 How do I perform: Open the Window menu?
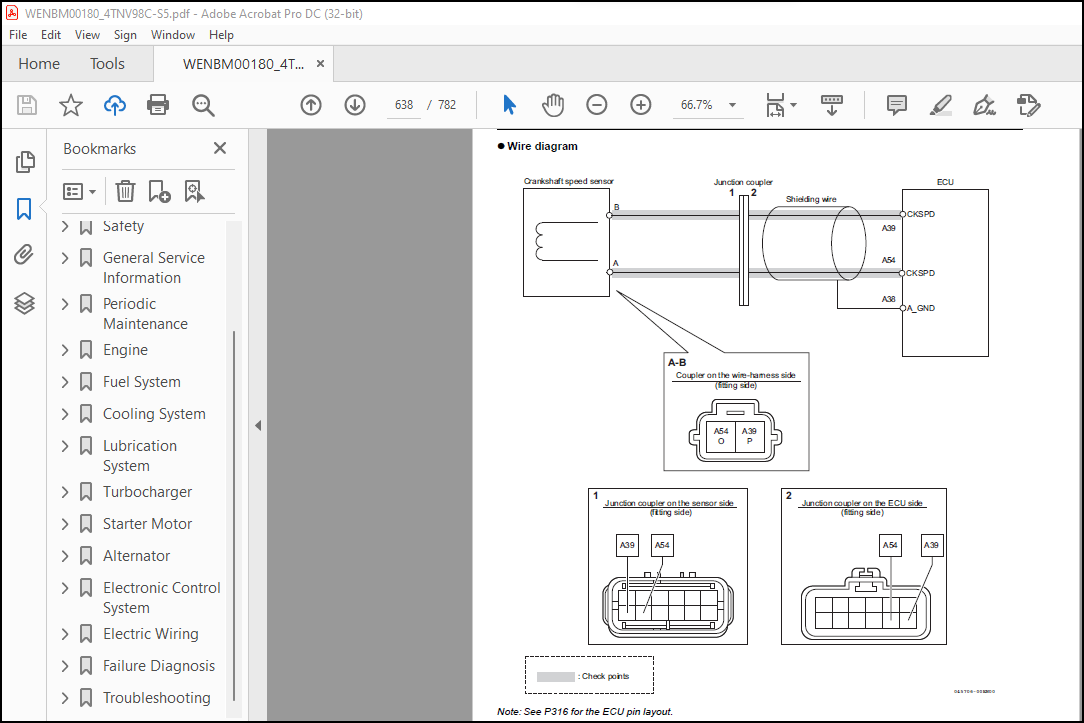pyautogui.click(x=173, y=35)
